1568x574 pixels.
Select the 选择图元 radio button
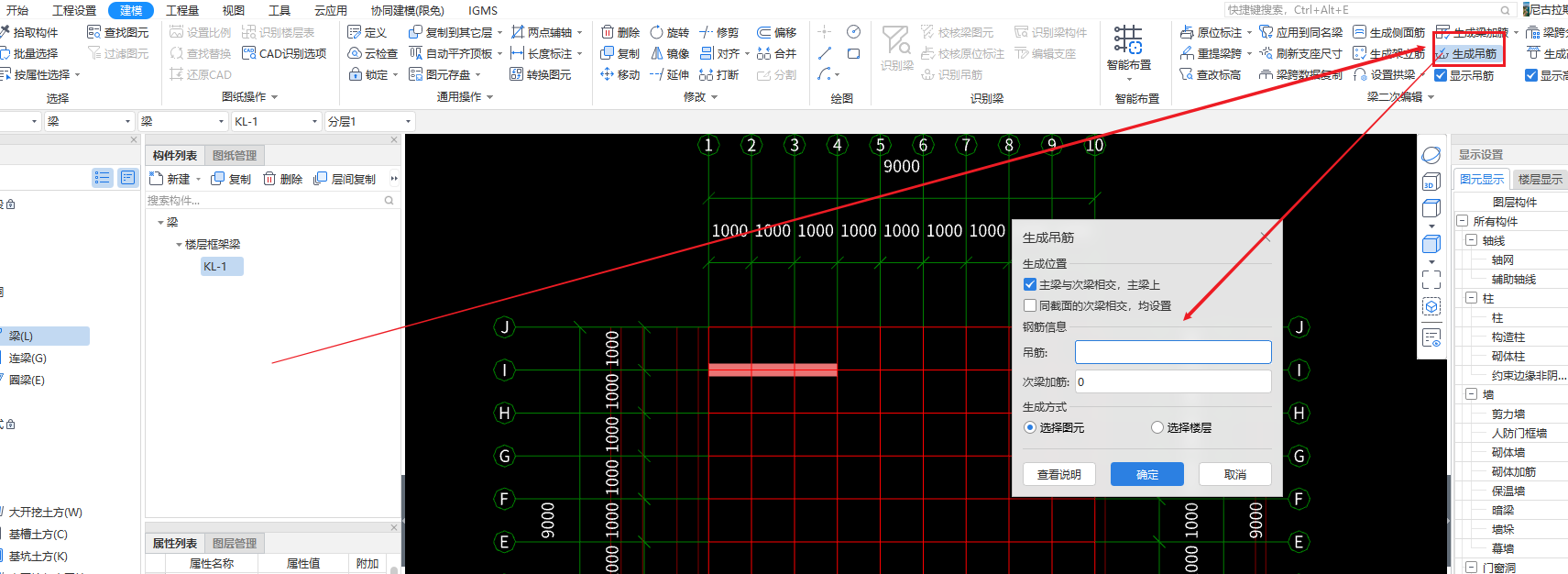pyautogui.click(x=1030, y=427)
